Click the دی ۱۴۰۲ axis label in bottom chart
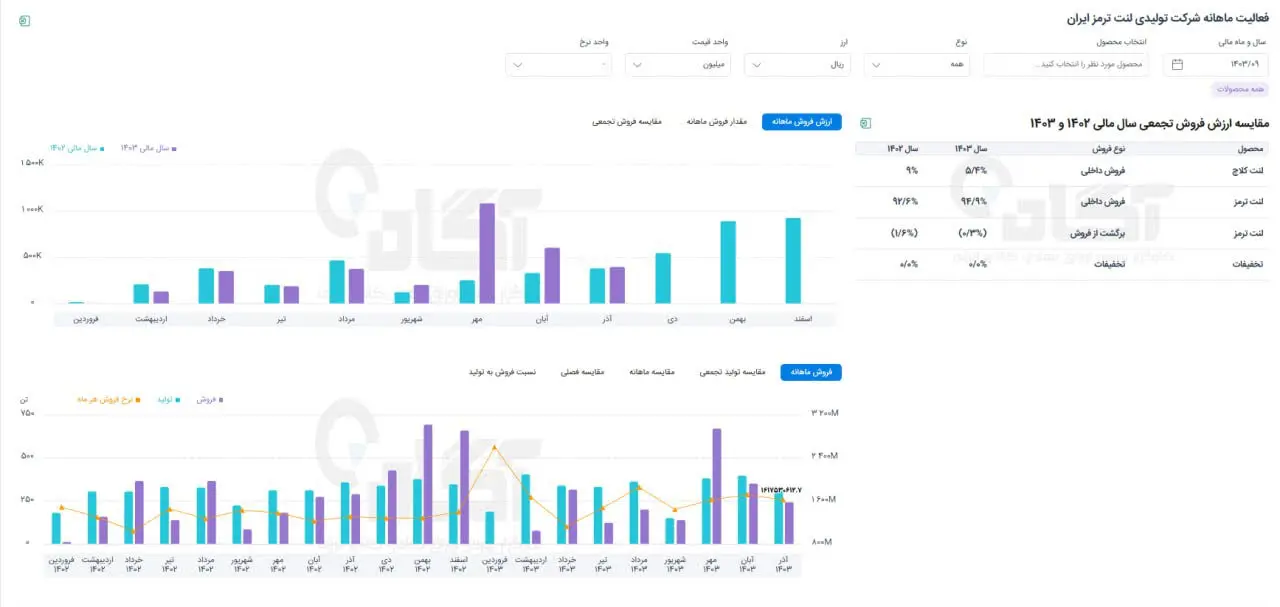Screen dimensions: 1280x607 (385, 564)
